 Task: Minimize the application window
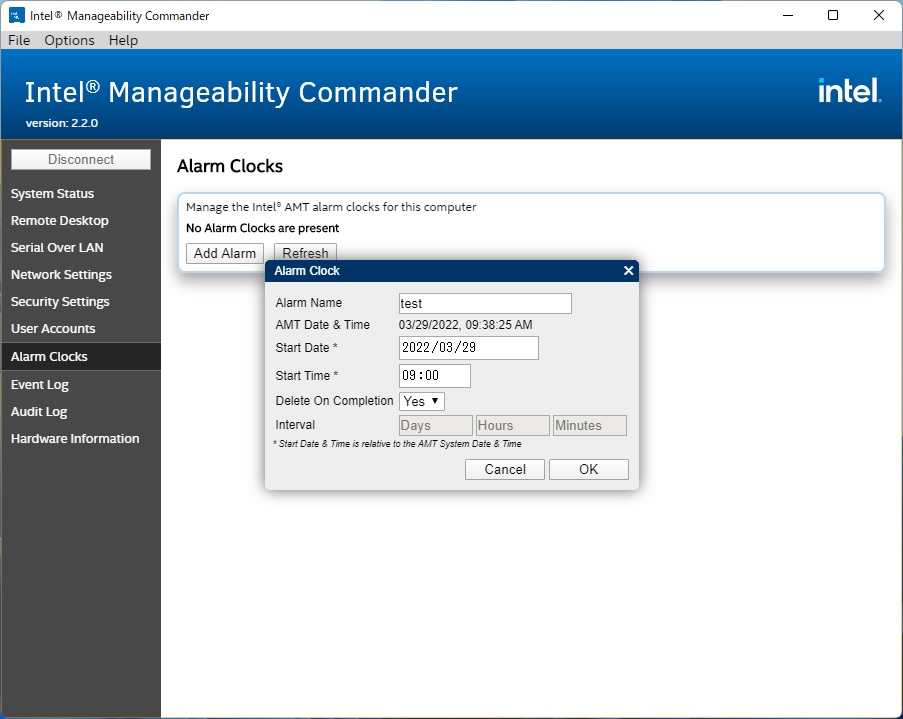click(788, 16)
